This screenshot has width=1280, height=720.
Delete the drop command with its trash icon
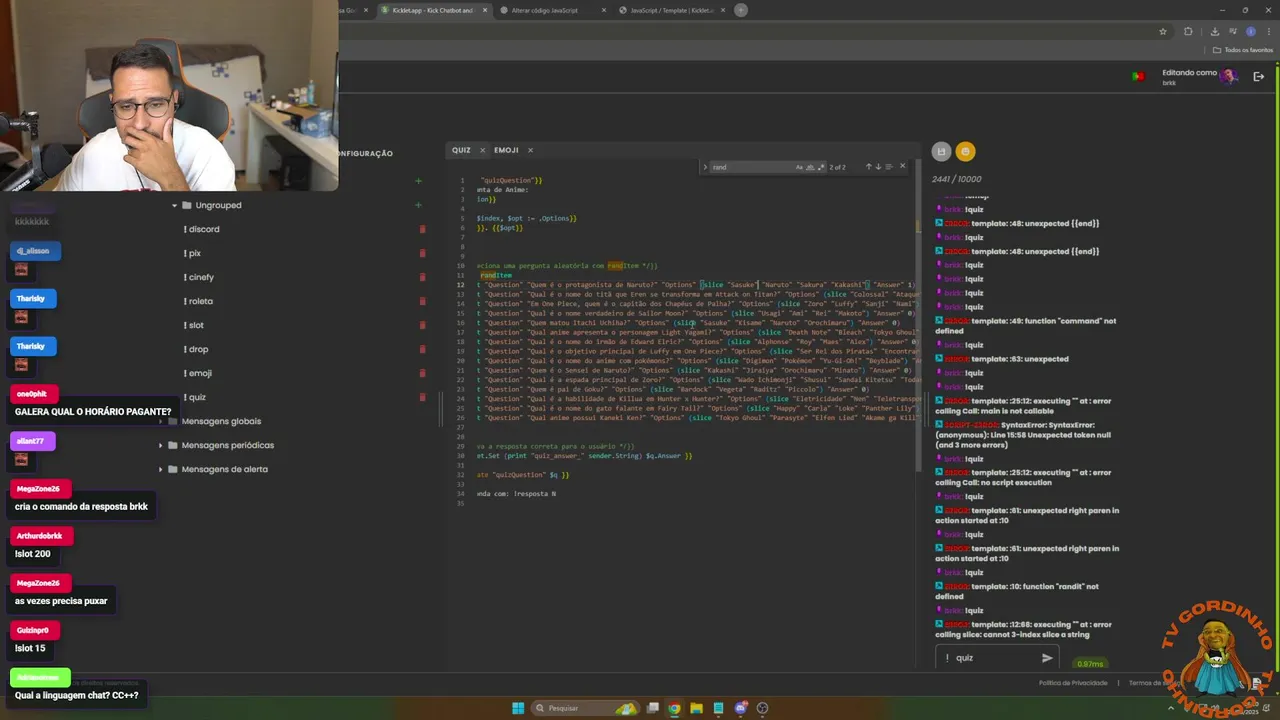[x=422, y=349]
